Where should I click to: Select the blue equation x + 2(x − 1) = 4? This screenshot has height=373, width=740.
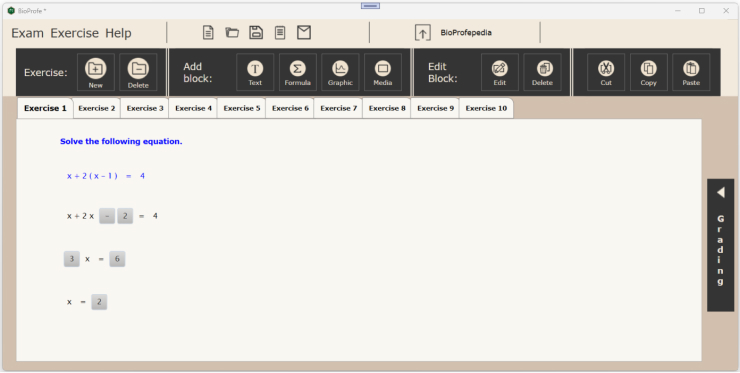106,176
